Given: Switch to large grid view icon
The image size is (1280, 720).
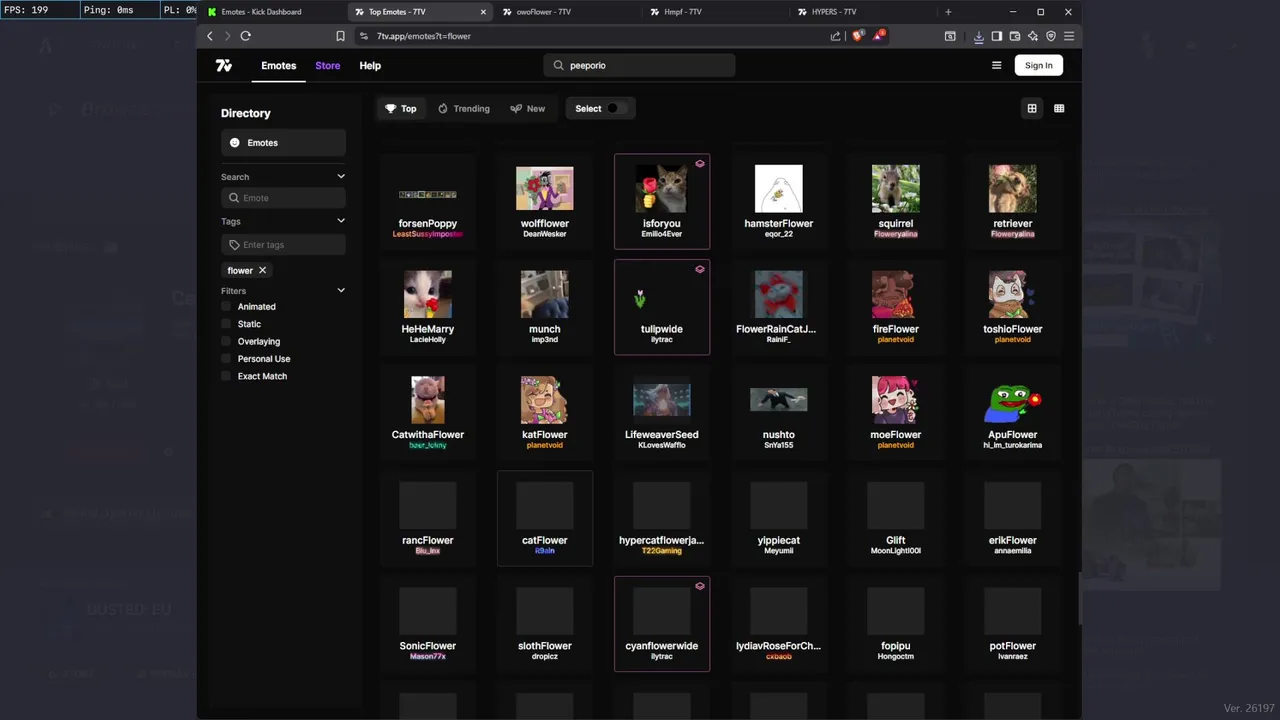Looking at the screenshot, I should click(x=1032, y=108).
